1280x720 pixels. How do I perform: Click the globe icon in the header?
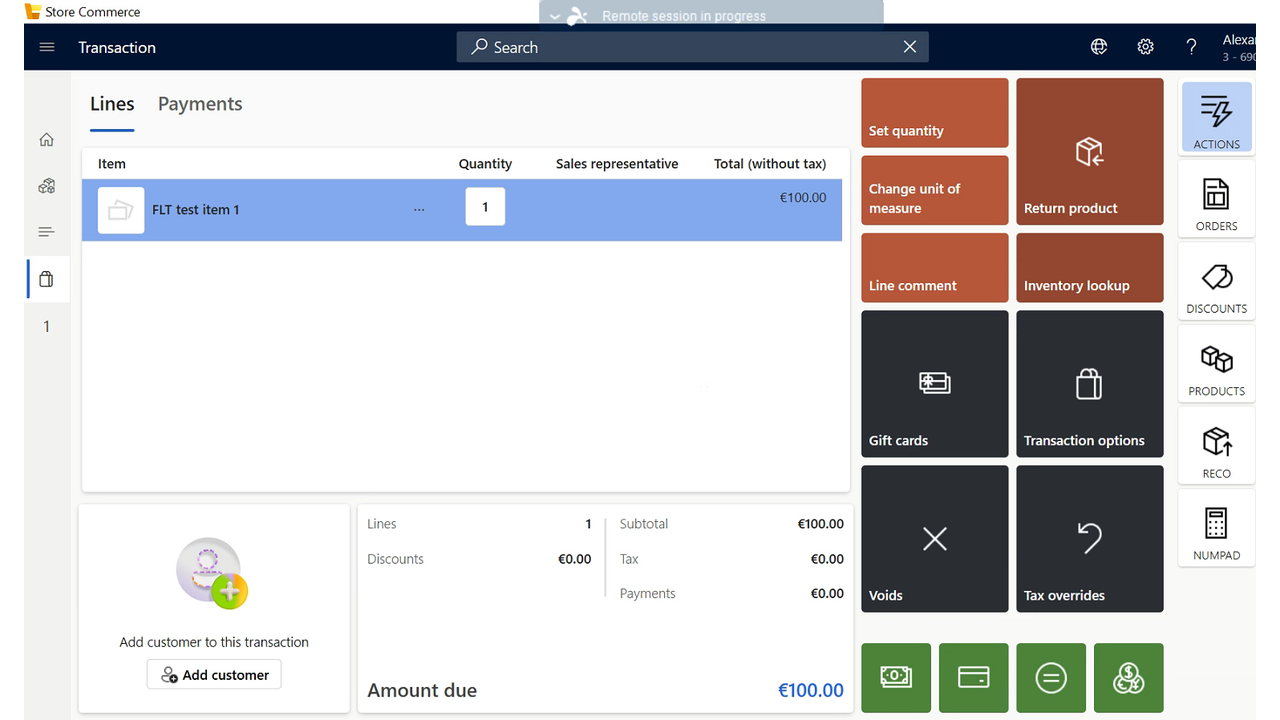coord(1099,47)
